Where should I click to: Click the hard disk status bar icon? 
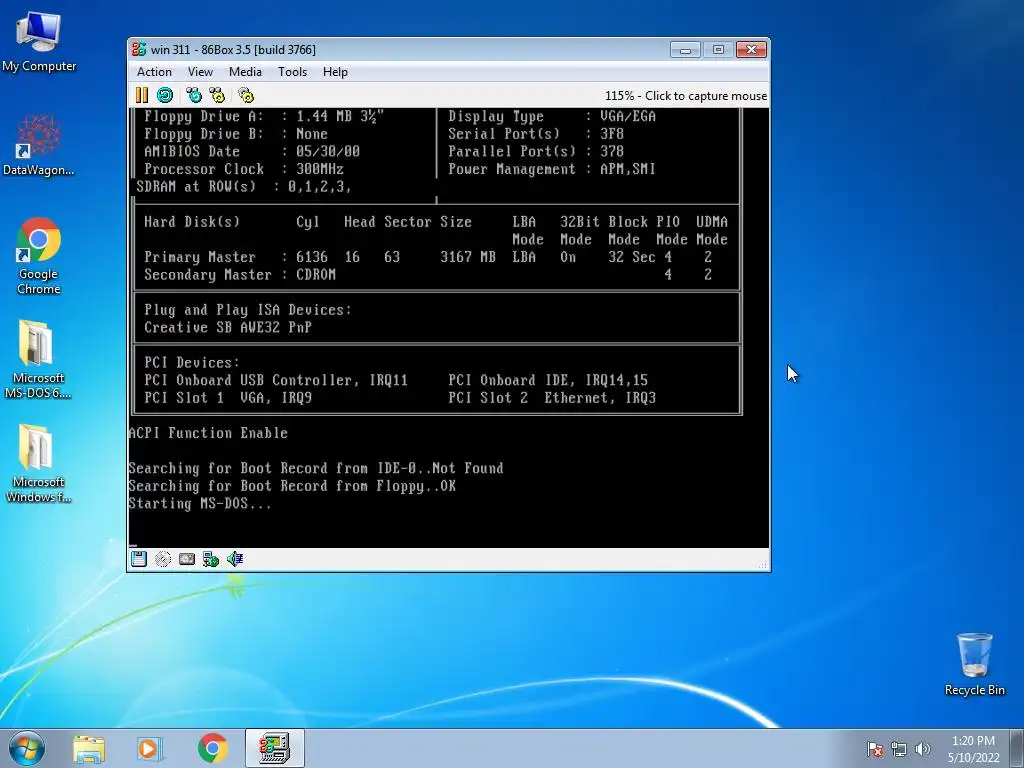(x=187, y=558)
